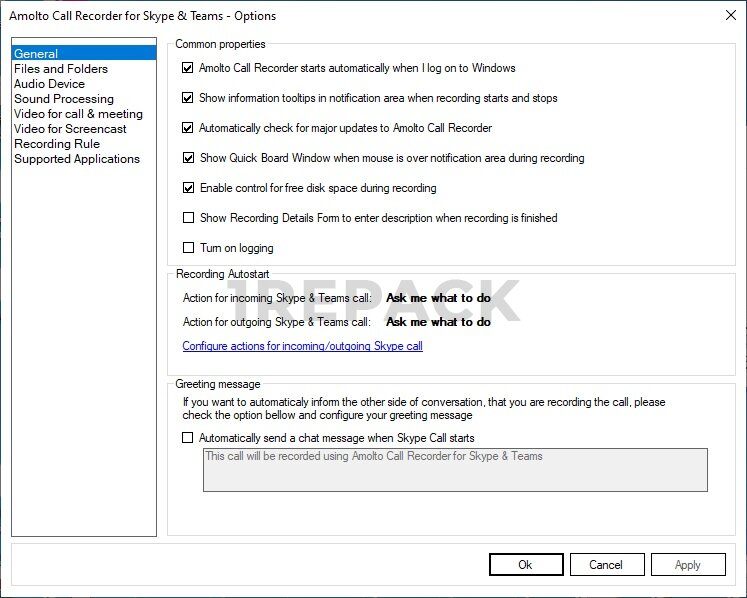747x598 pixels.
Task: Click into the greeting message text box
Action: pyautogui.click(x=455, y=469)
